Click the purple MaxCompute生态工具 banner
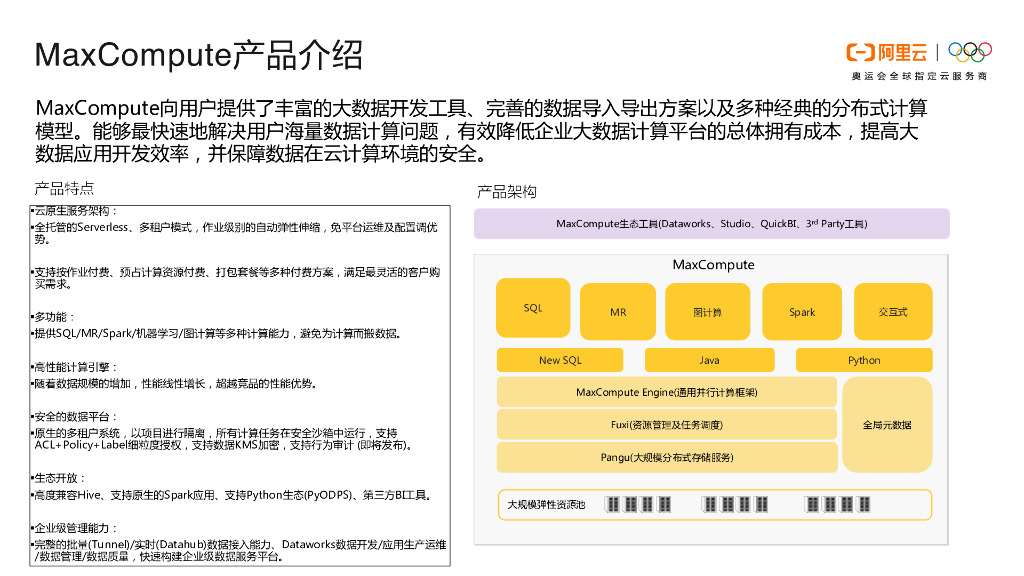Image resolution: width=1024 pixels, height=576 pixels. (x=711, y=224)
